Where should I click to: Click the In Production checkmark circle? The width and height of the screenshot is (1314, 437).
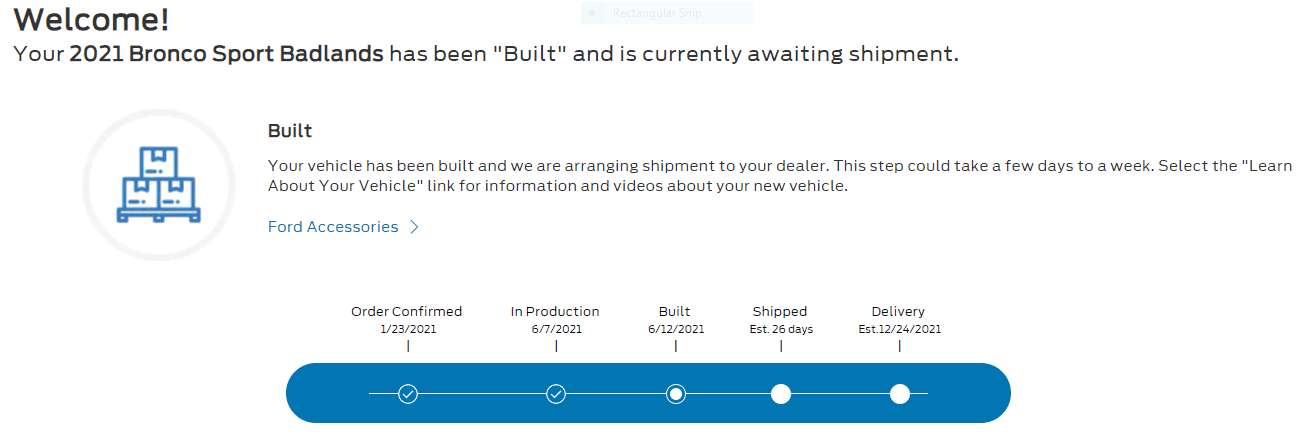coord(556,394)
